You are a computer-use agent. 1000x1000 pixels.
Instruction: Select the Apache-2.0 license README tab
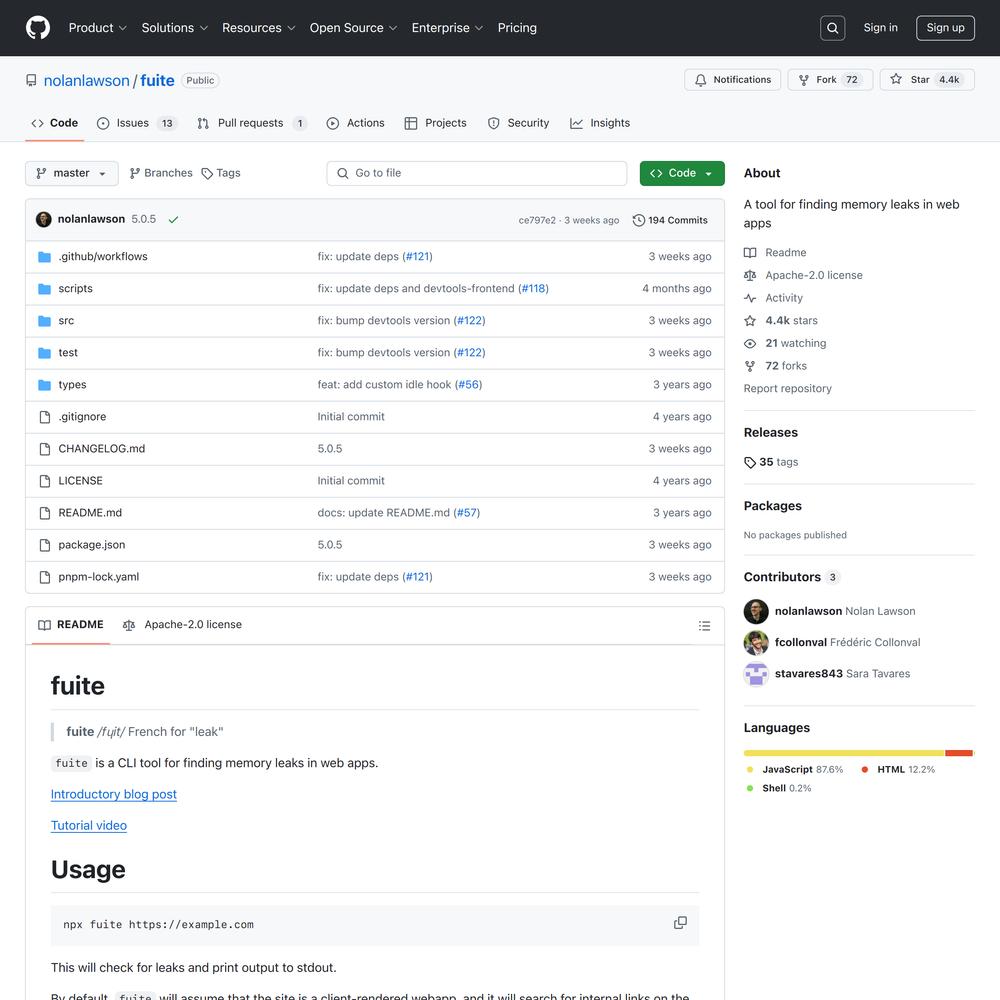point(182,625)
